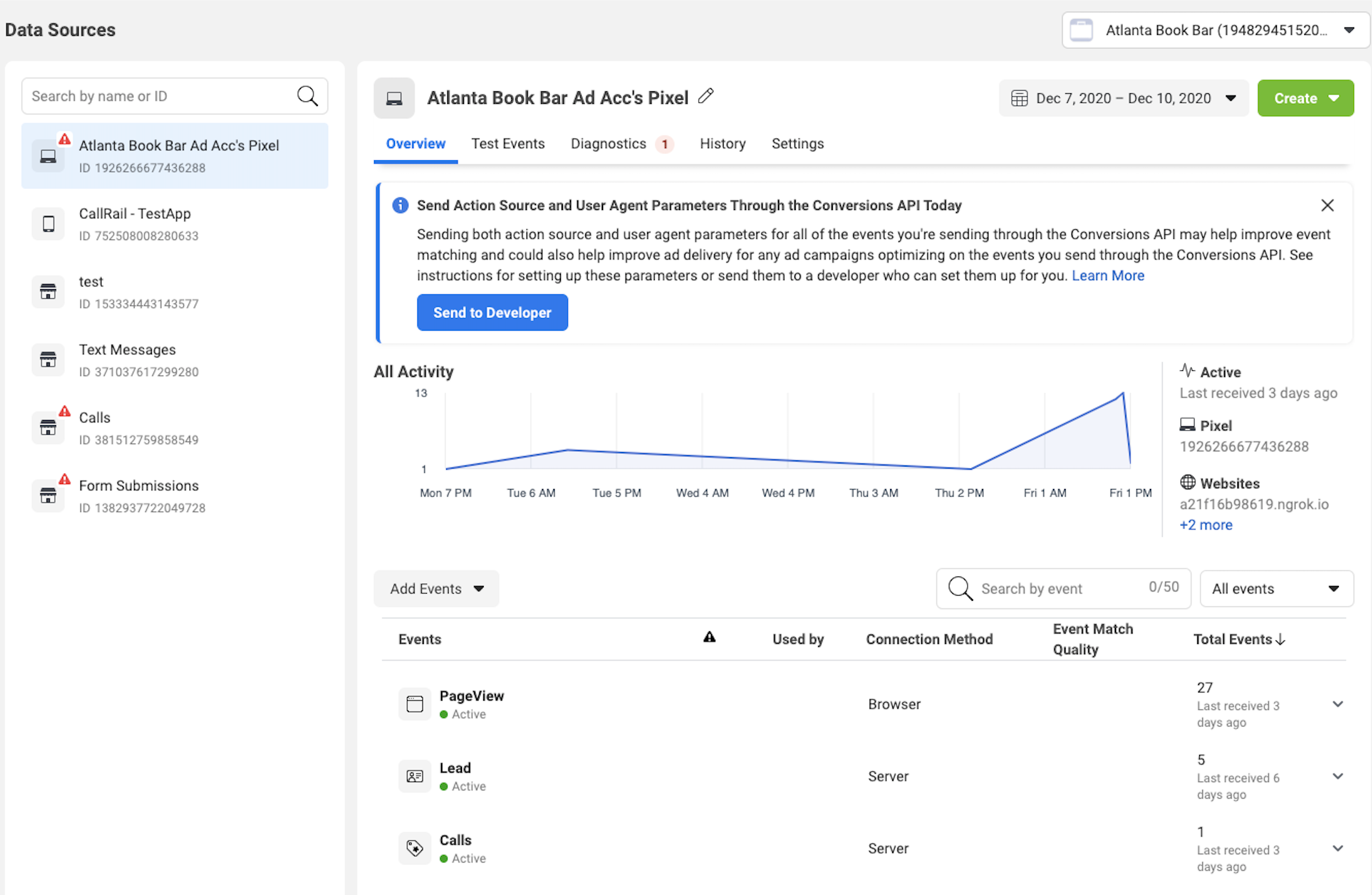Click the Event Match Quality column header

click(x=1092, y=639)
